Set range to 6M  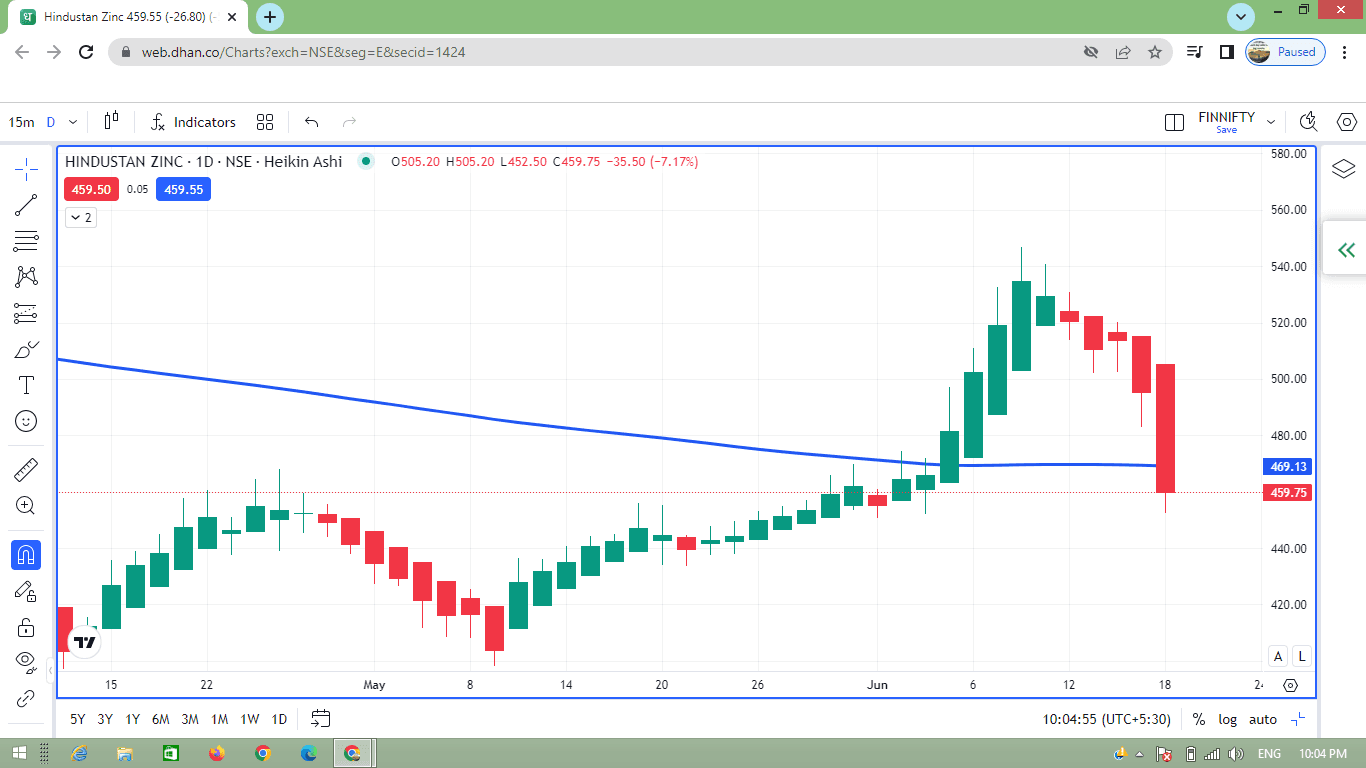tap(161, 719)
